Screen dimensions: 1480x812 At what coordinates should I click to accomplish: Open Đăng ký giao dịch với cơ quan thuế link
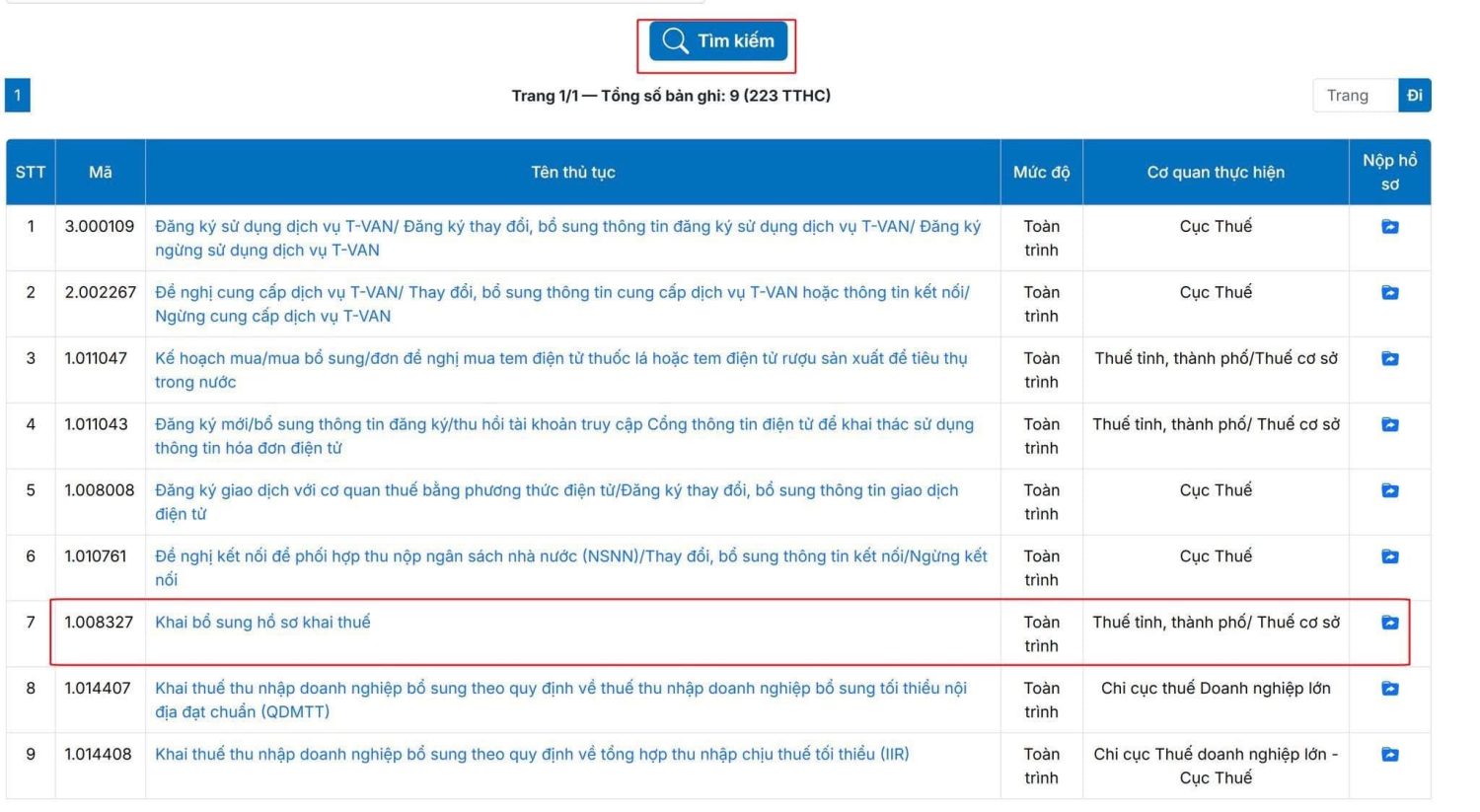pyautogui.click(x=555, y=491)
